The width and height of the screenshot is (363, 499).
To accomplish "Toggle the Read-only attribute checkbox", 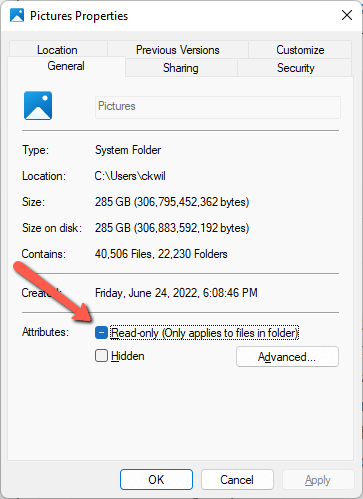I will point(101,333).
